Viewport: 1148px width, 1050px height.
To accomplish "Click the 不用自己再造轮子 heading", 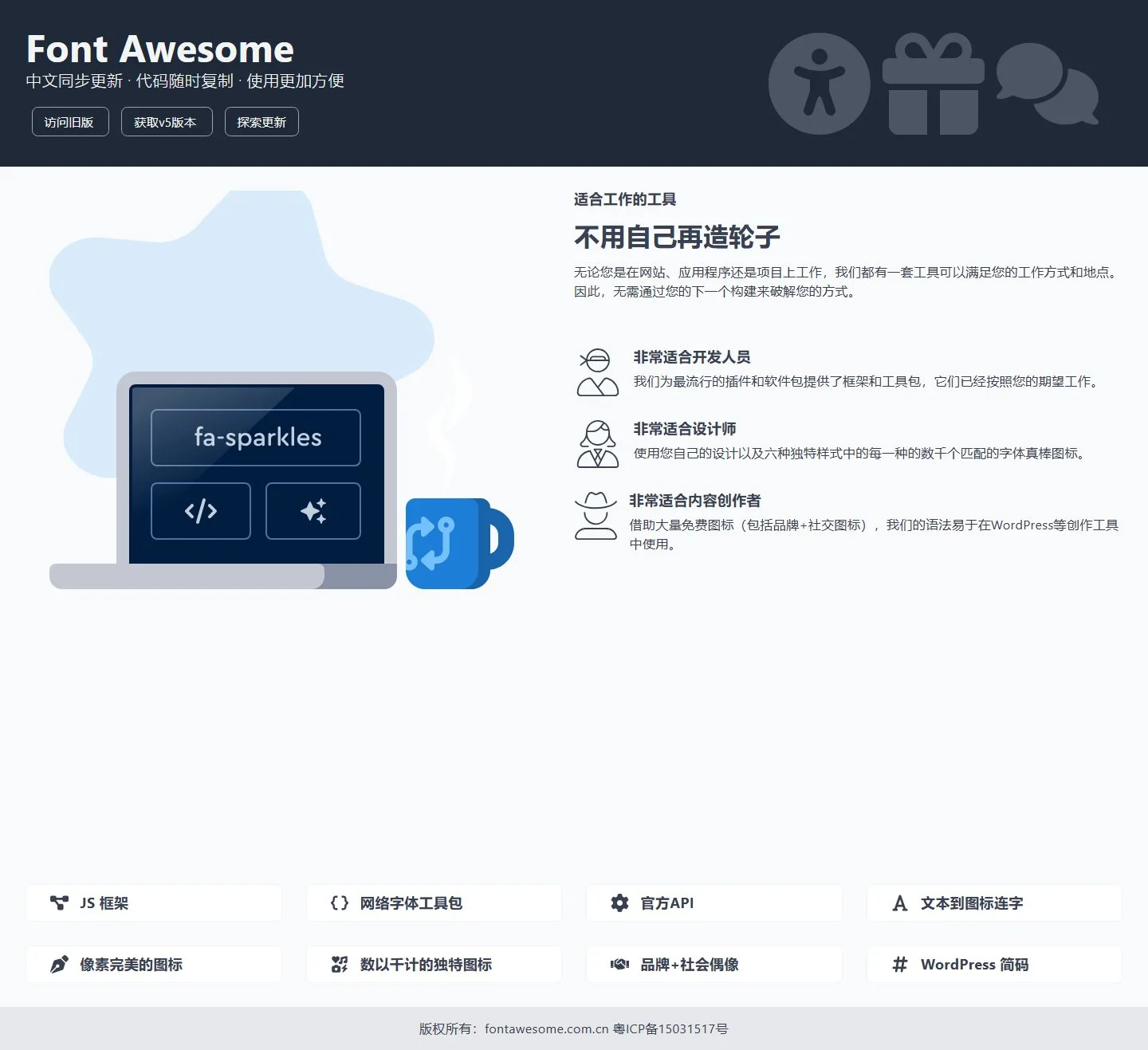I will 677,237.
